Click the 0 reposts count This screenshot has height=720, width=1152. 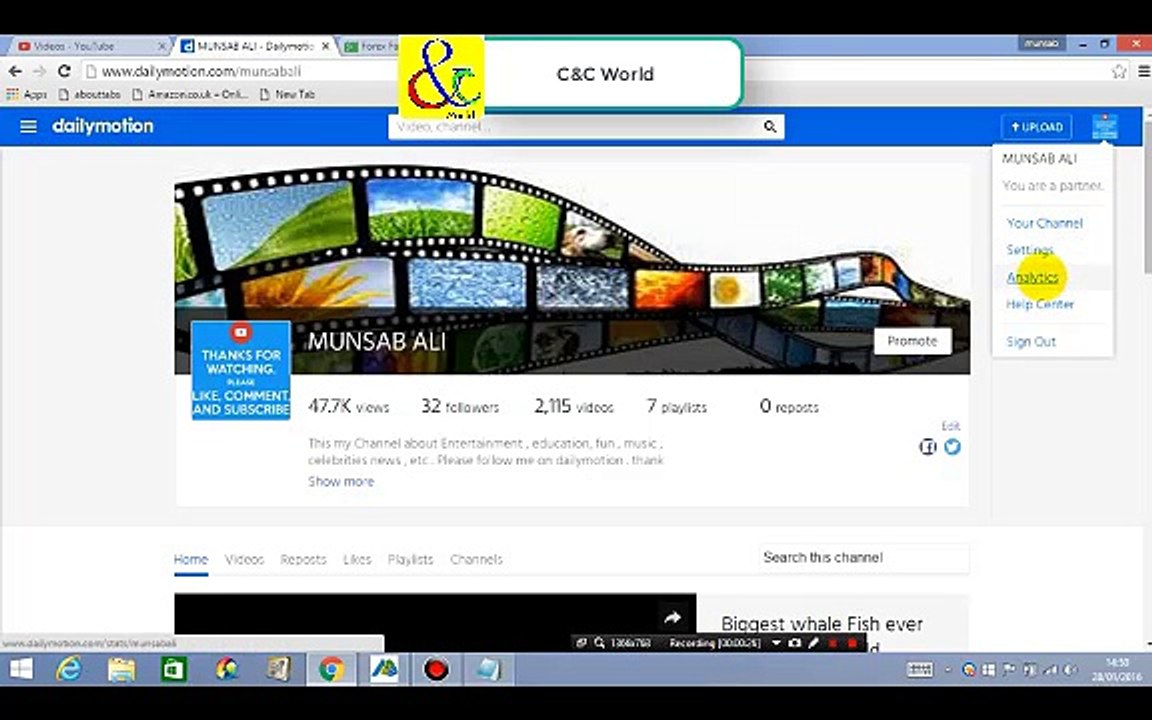pos(789,406)
